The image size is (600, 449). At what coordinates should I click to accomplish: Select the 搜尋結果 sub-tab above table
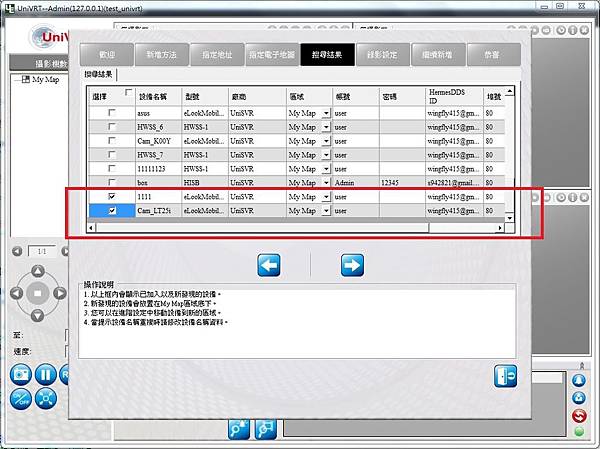point(99,74)
